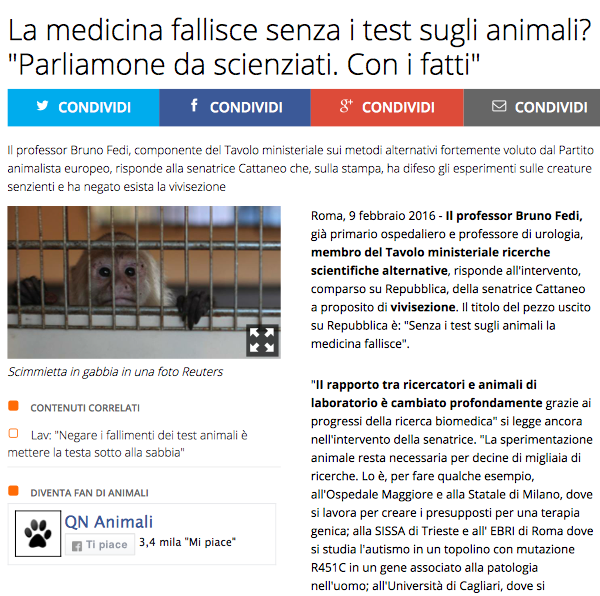This screenshot has height=596, width=600.
Task: Share on Google Plus with Condividi
Action: (387, 107)
